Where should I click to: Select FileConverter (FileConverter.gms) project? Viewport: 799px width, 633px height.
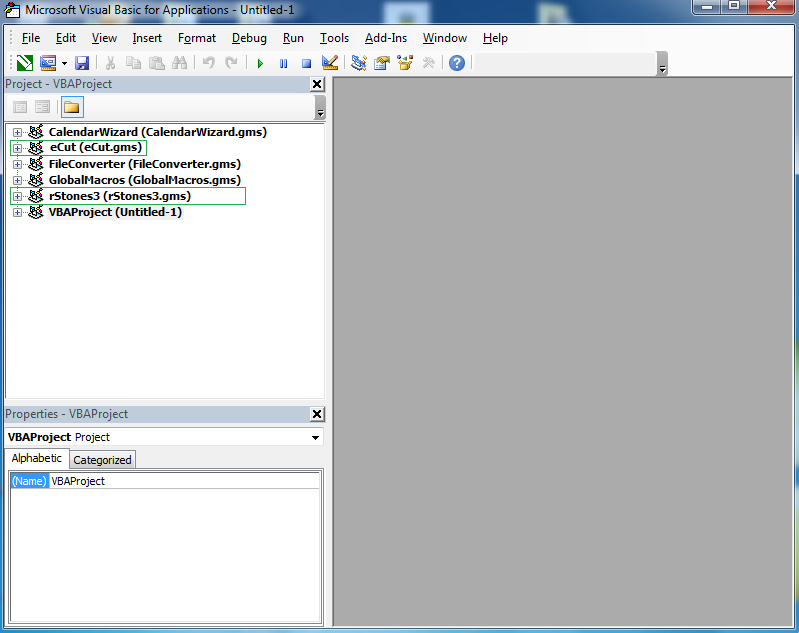pyautogui.click(x=145, y=164)
